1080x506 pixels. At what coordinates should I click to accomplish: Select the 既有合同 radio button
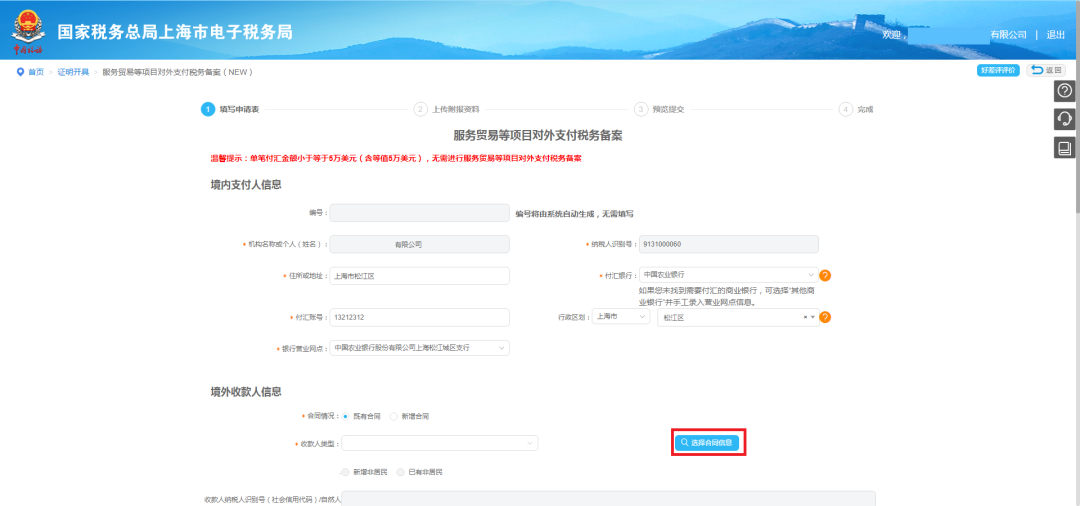[x=346, y=417]
